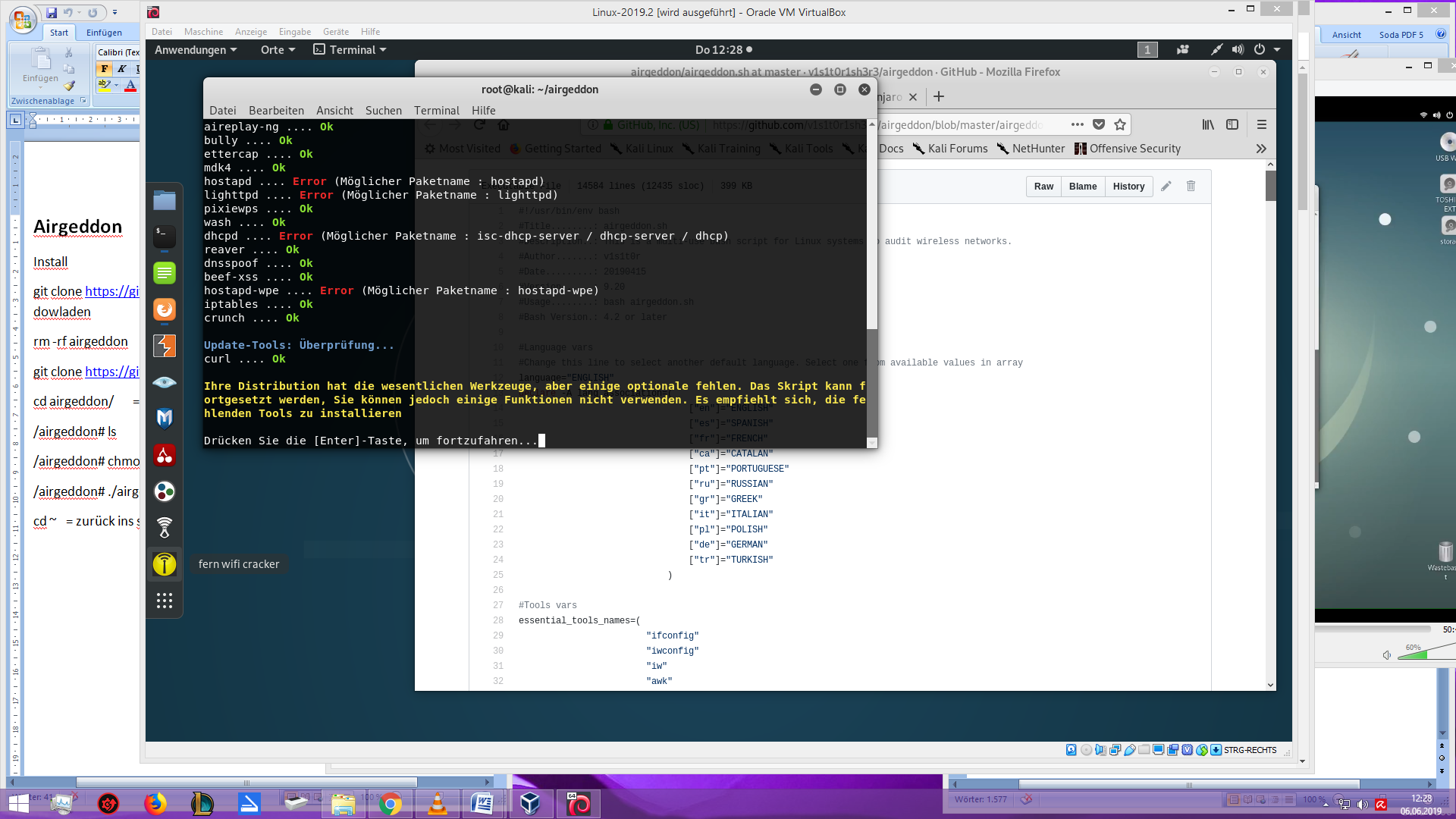Image resolution: width=1456 pixels, height=819 pixels.
Task: Toggle italic formatting in the Word ribbon
Action: pos(121,69)
